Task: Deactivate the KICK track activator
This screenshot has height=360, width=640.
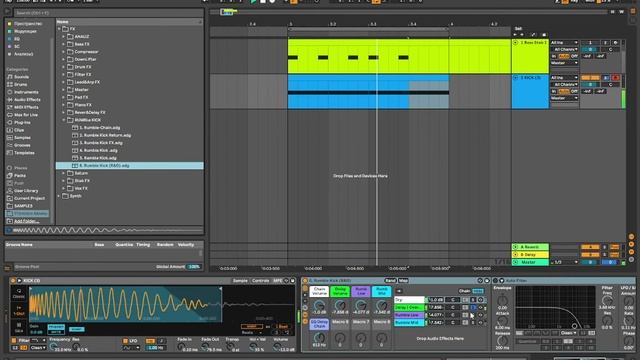Action: [590, 78]
